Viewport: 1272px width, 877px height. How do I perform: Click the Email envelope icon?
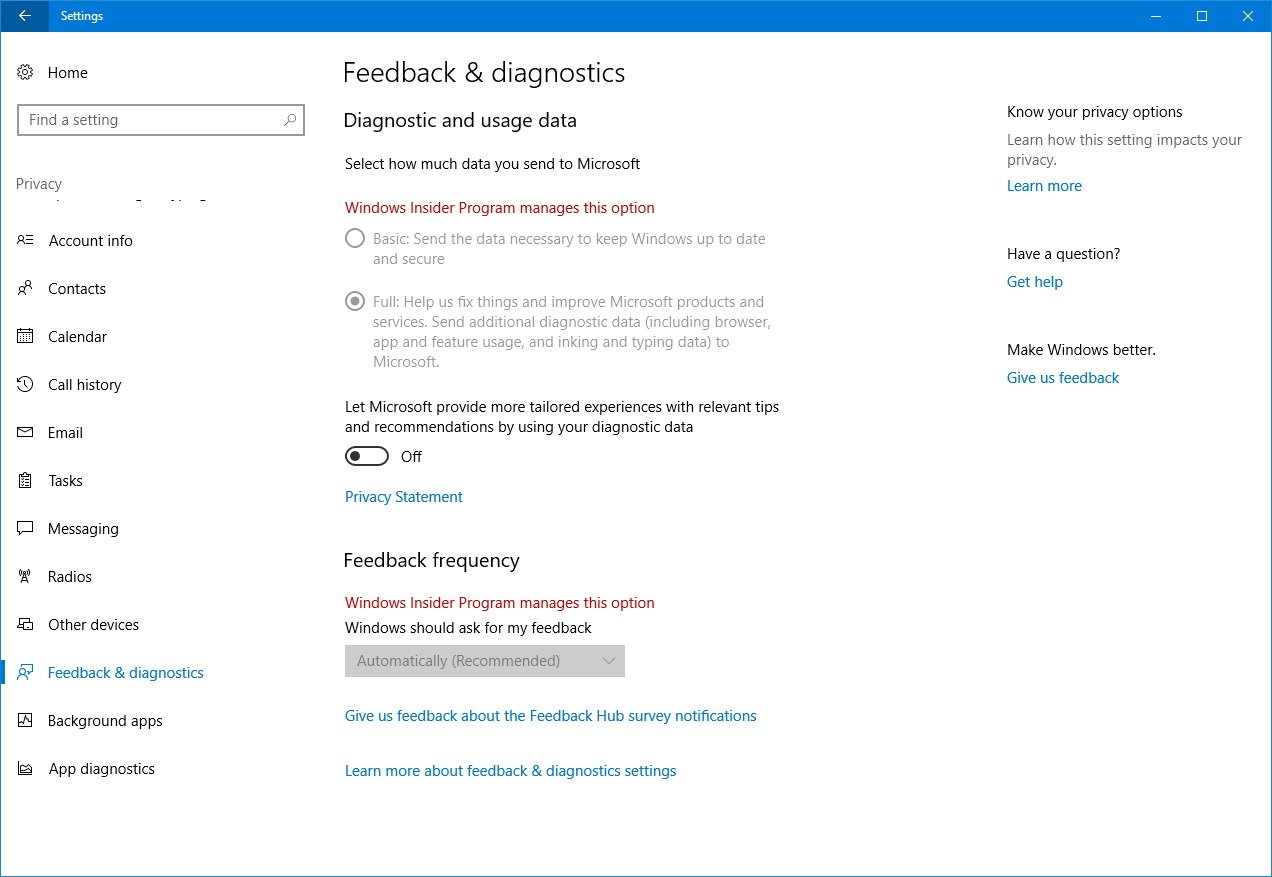(x=26, y=432)
